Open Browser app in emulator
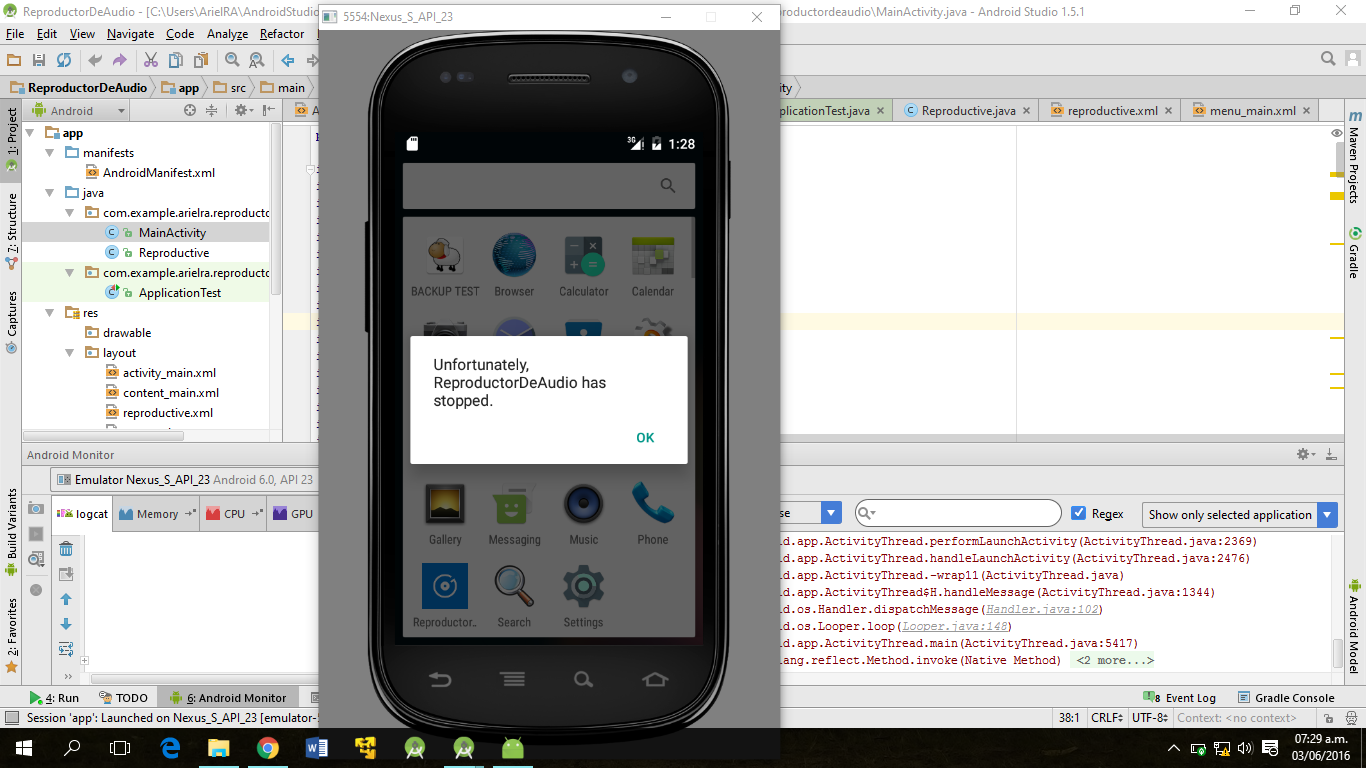 (x=514, y=265)
